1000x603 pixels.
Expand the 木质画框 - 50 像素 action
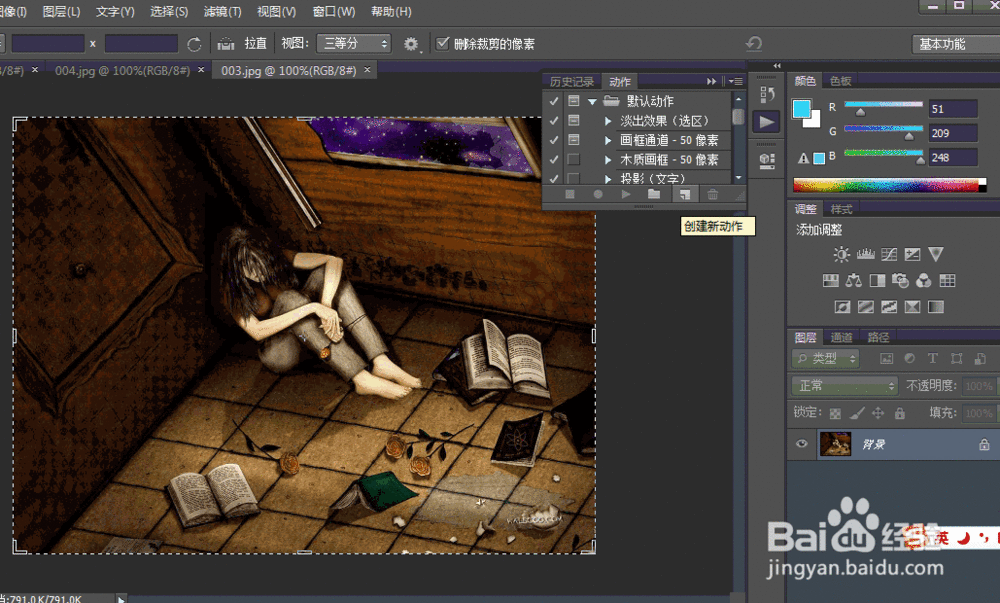(x=608, y=159)
